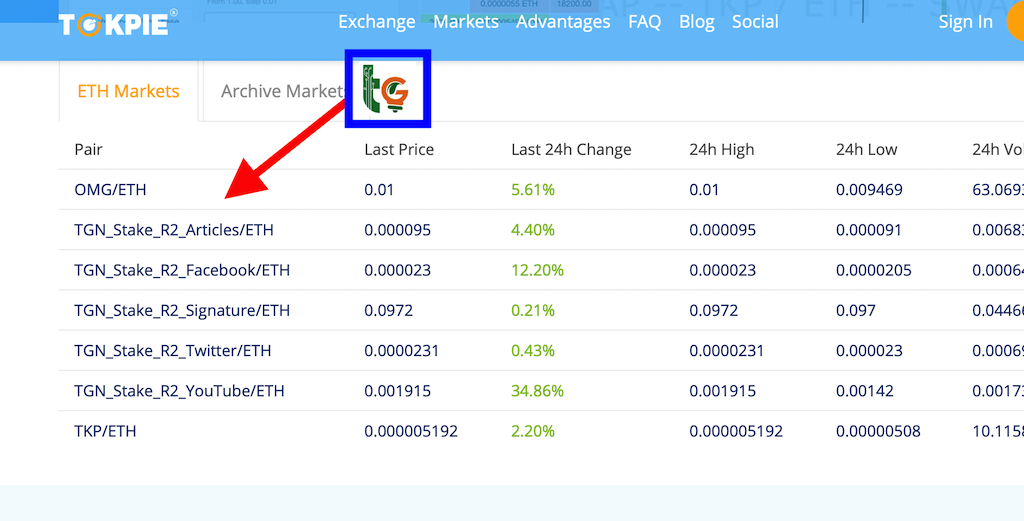This screenshot has width=1024, height=521.
Task: Go to Markets in navigation bar
Action: pyautogui.click(x=466, y=22)
